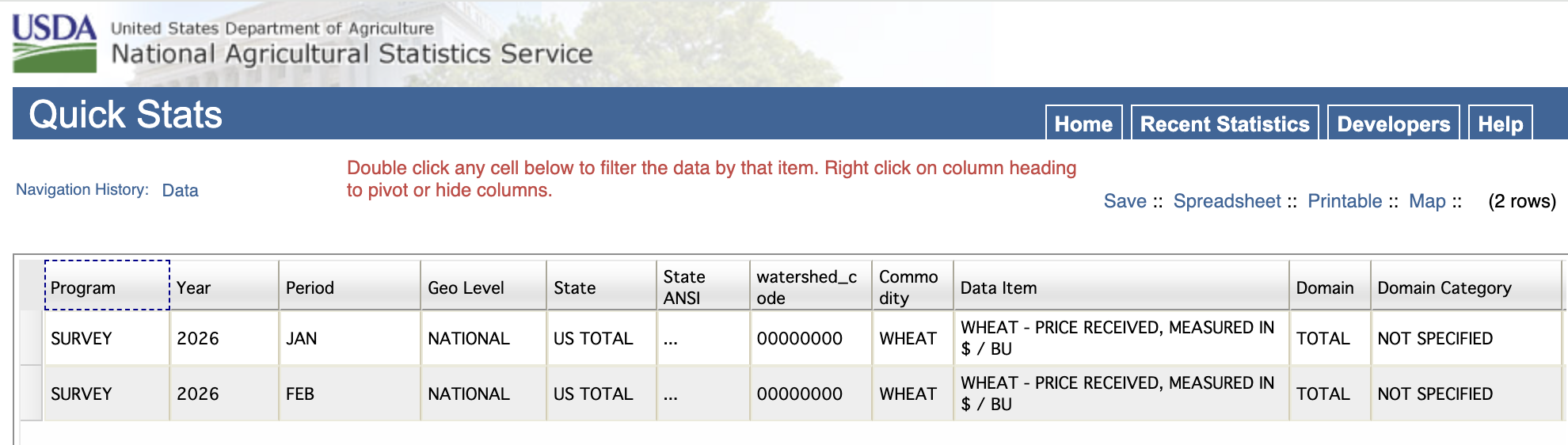Click the Data Item column header
Screen dimensions: 1568x445
tap(1121, 287)
